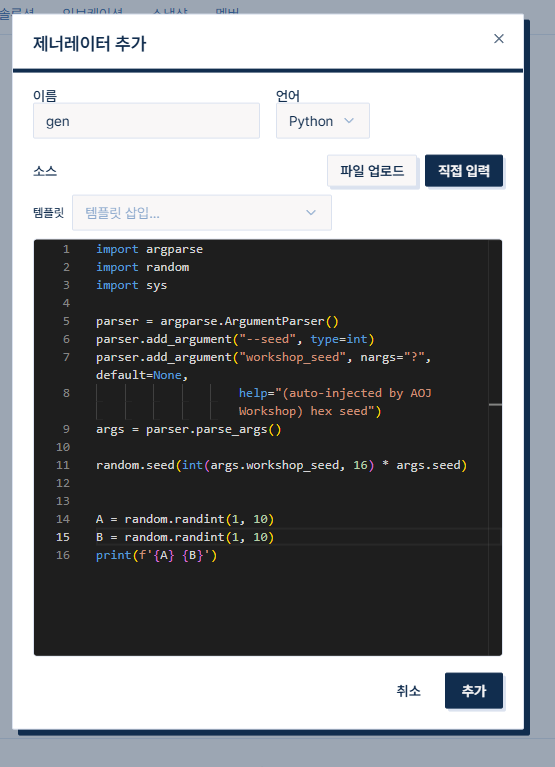Click line number 1 in the editor gutter
Image resolution: width=555 pixels, height=767 pixels.
pyautogui.click(x=66, y=249)
